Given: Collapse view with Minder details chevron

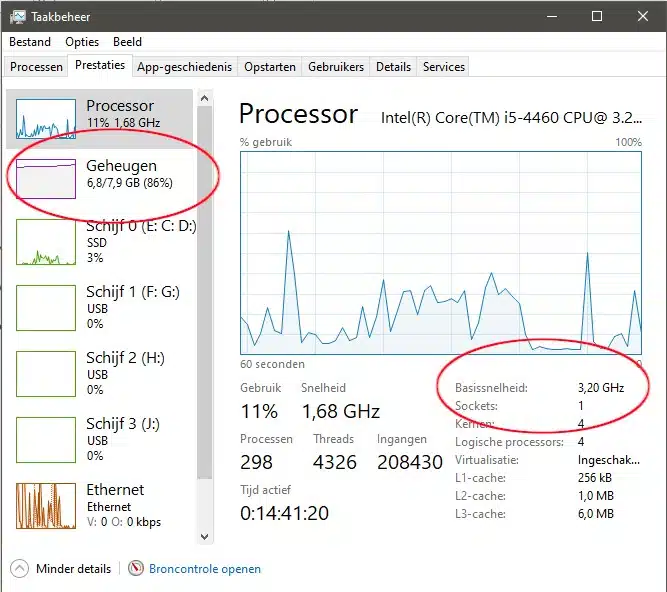Looking at the screenshot, I should point(20,569).
